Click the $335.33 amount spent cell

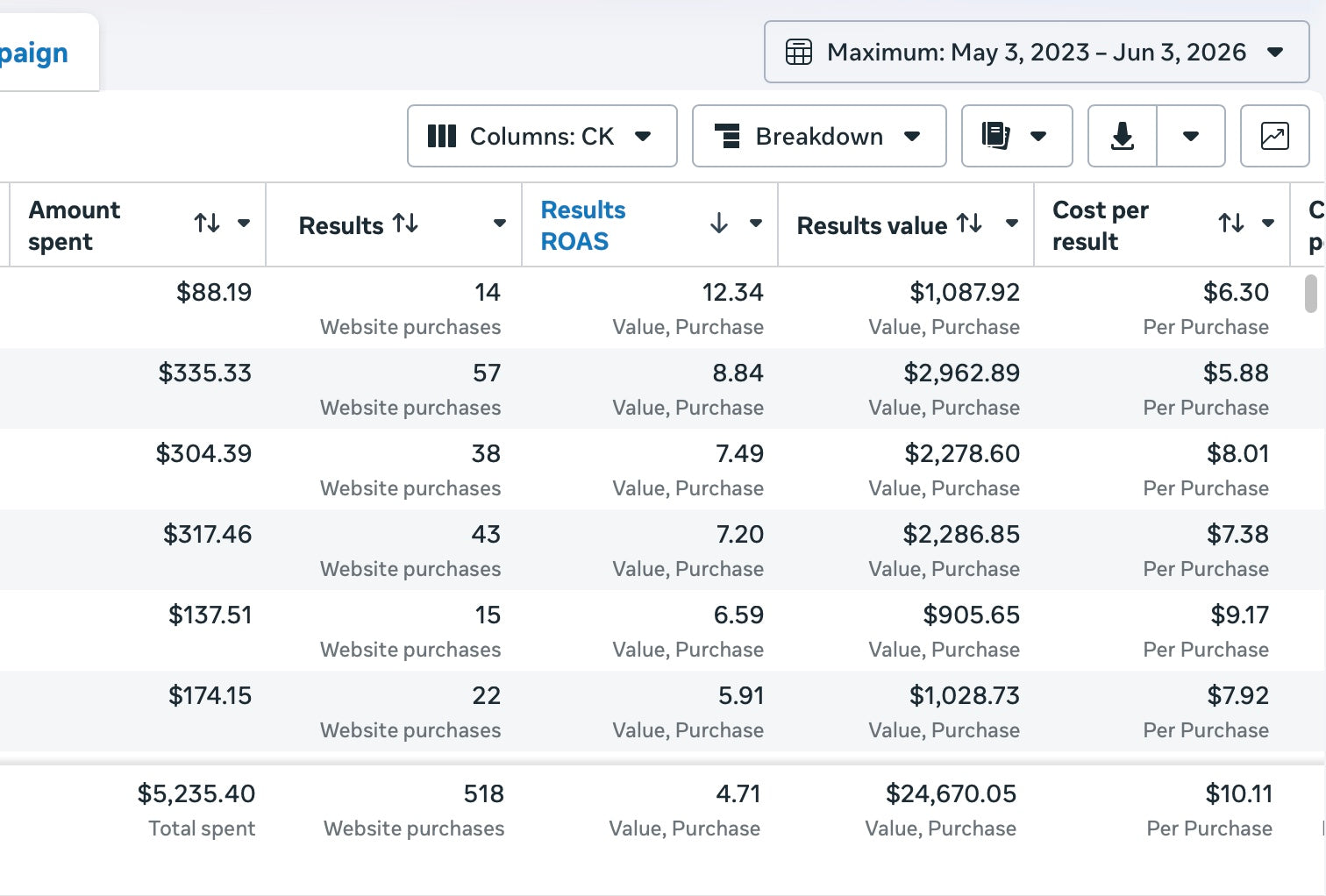(x=205, y=373)
